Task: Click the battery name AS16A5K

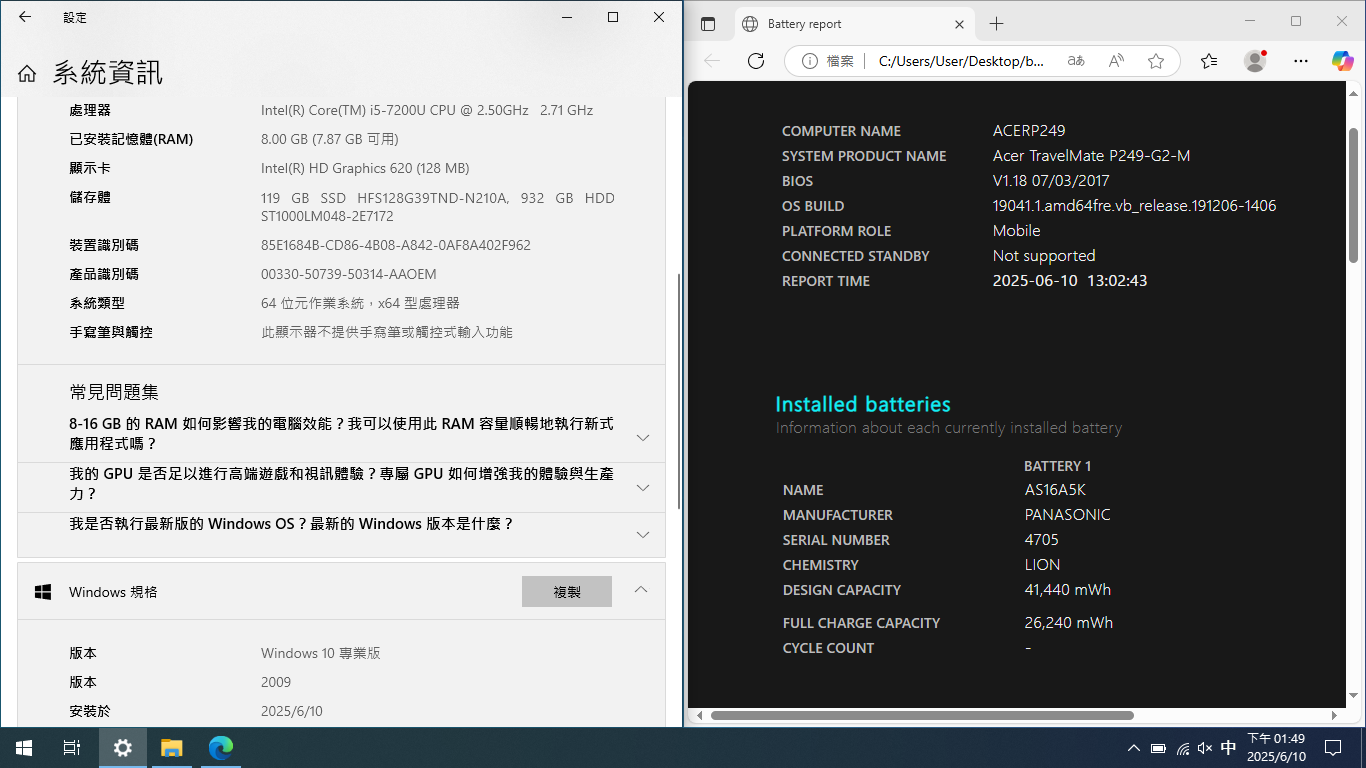Action: pos(1055,490)
